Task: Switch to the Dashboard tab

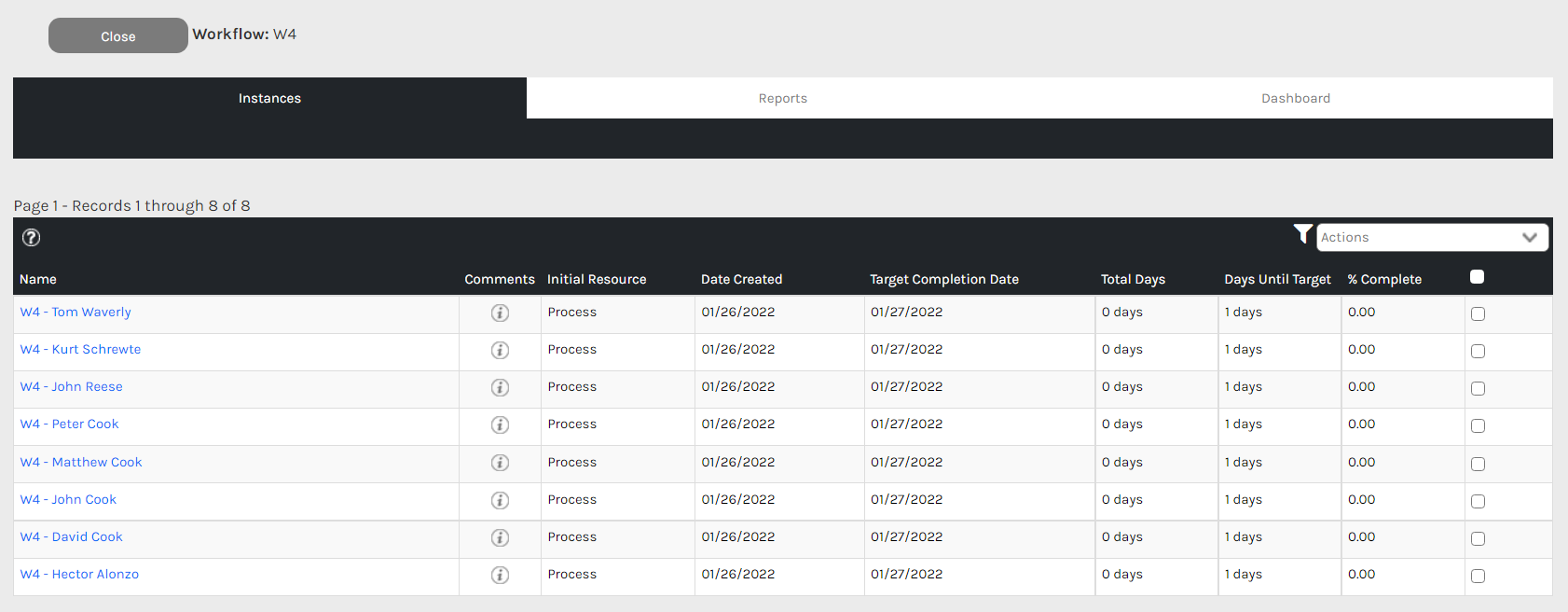Action: 1295,98
